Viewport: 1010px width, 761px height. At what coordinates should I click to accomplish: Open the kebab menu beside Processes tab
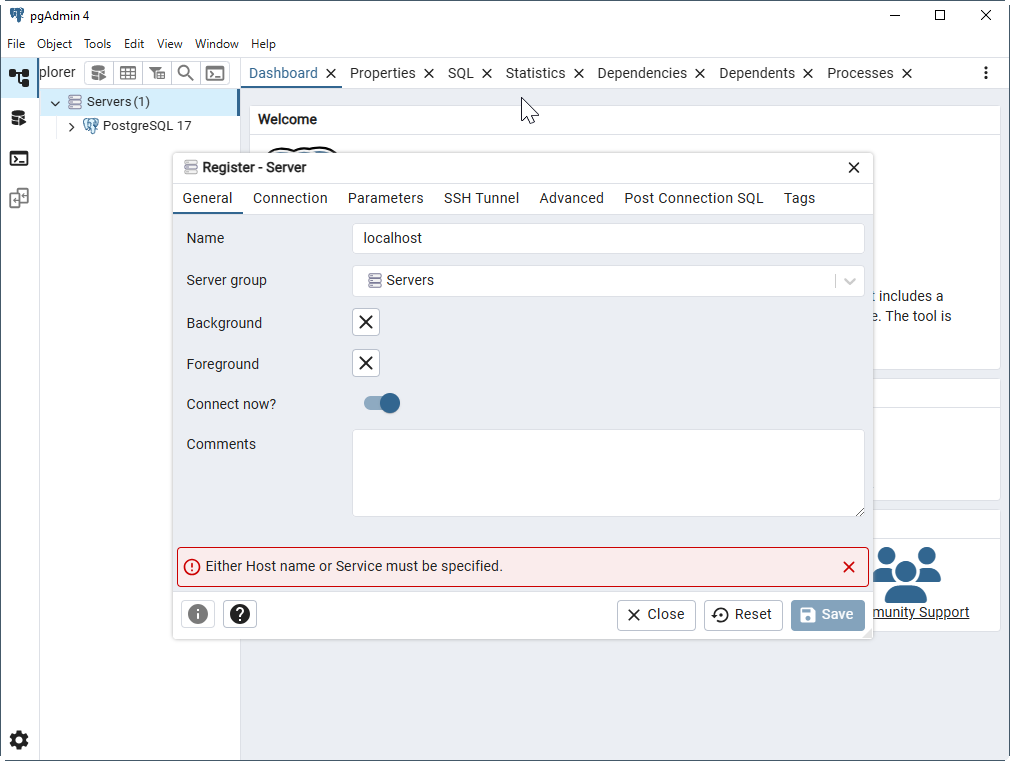pos(986,73)
